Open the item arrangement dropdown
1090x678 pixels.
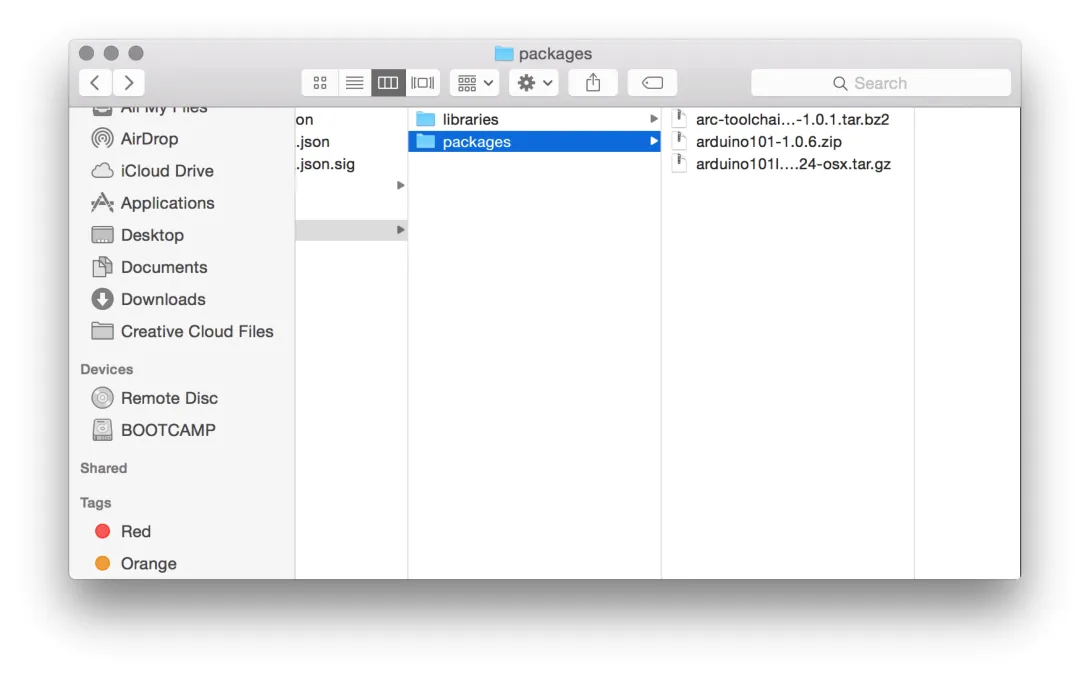(x=475, y=83)
